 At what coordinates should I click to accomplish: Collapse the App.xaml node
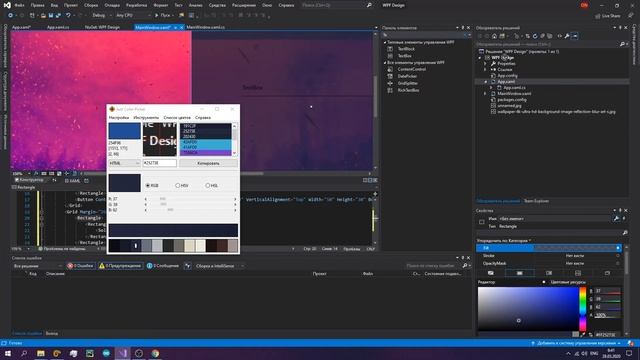485,82
